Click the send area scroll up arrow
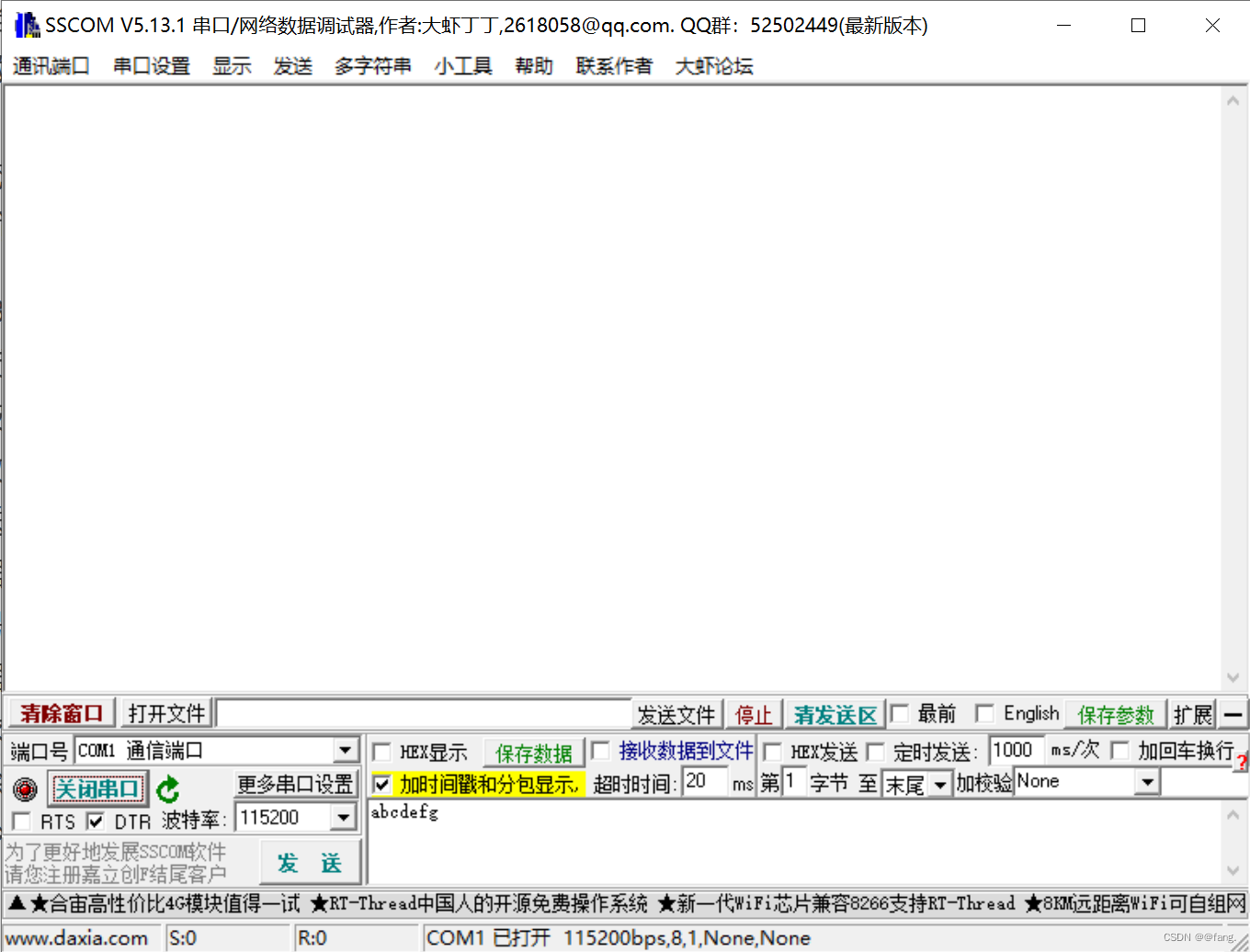Viewport: 1250px width, 952px height. coord(1233,814)
